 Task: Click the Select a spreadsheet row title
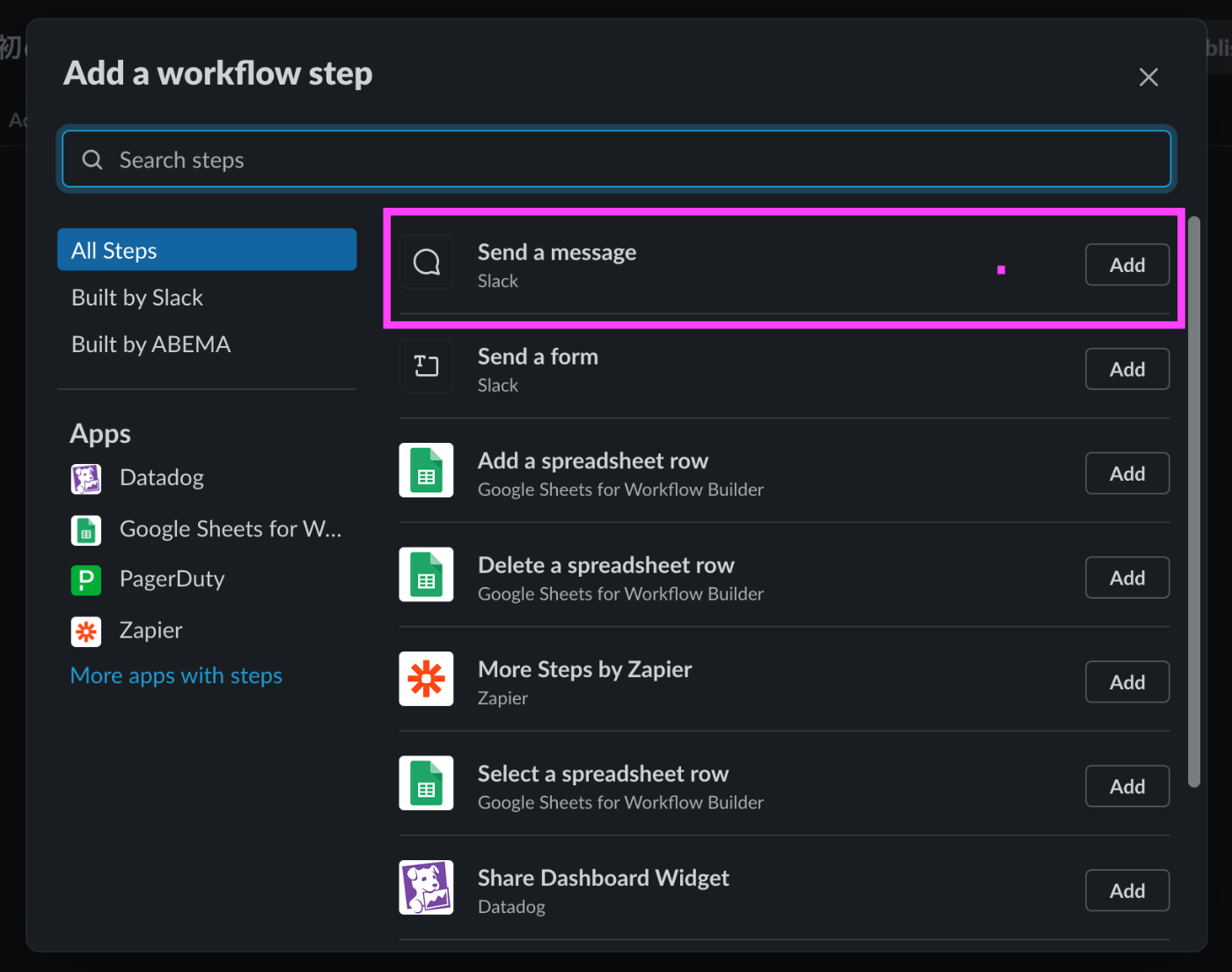click(604, 774)
